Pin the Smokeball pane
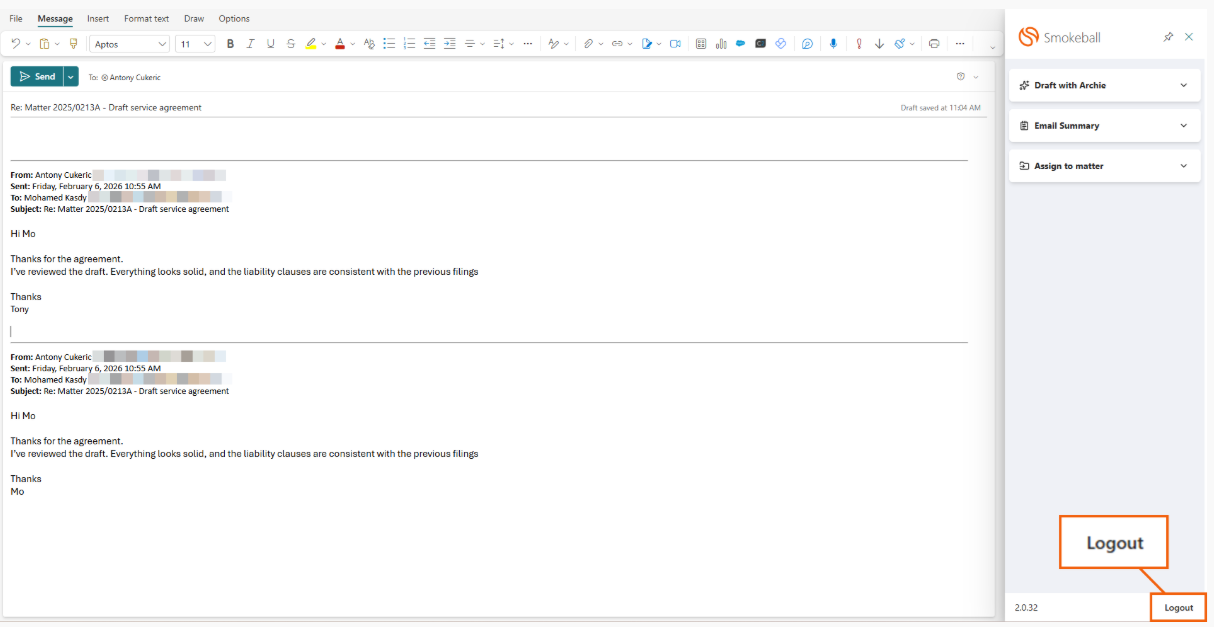This screenshot has height=627, width=1214. coord(1168,36)
